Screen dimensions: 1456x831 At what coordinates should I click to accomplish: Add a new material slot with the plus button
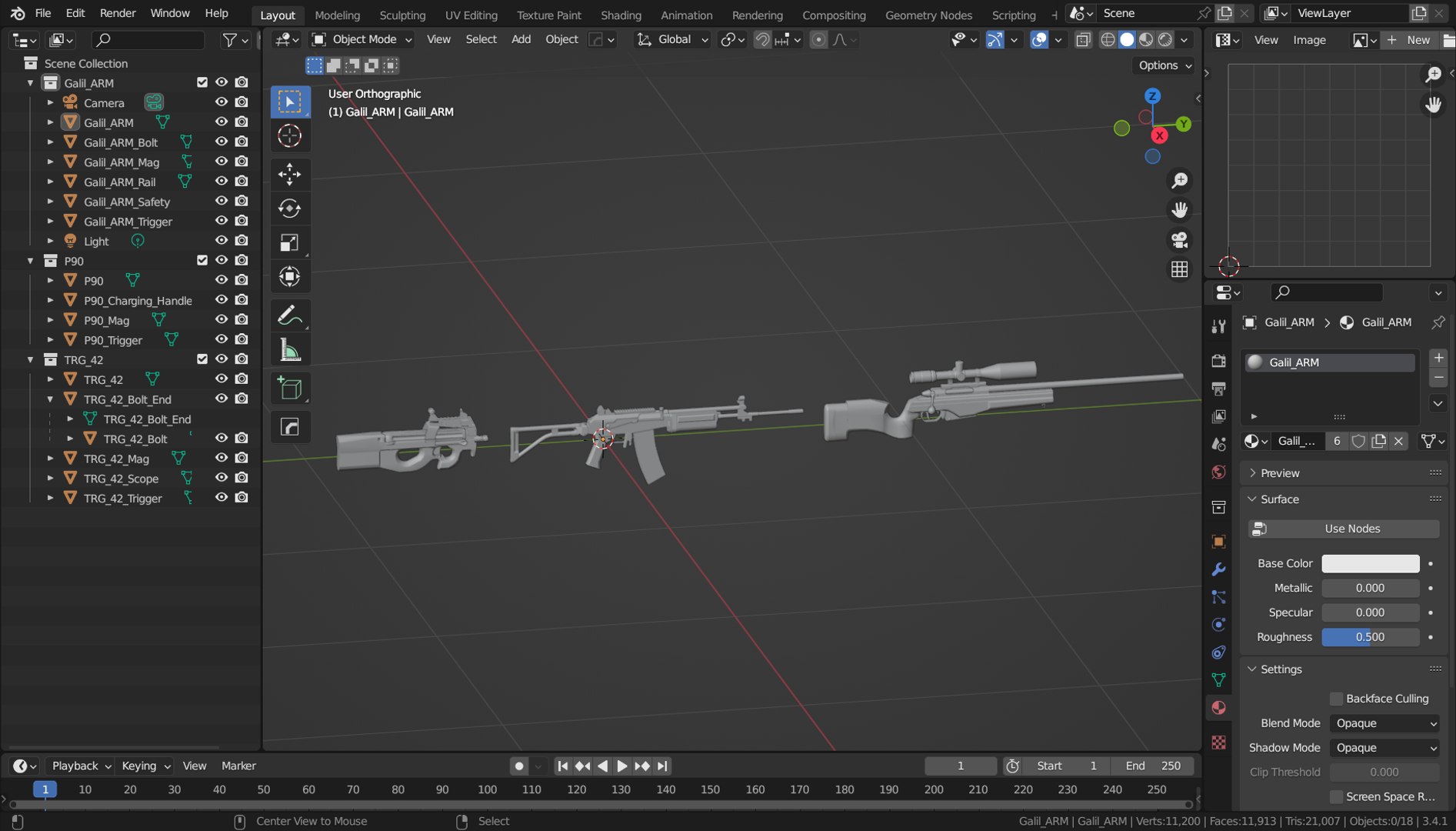click(x=1438, y=358)
